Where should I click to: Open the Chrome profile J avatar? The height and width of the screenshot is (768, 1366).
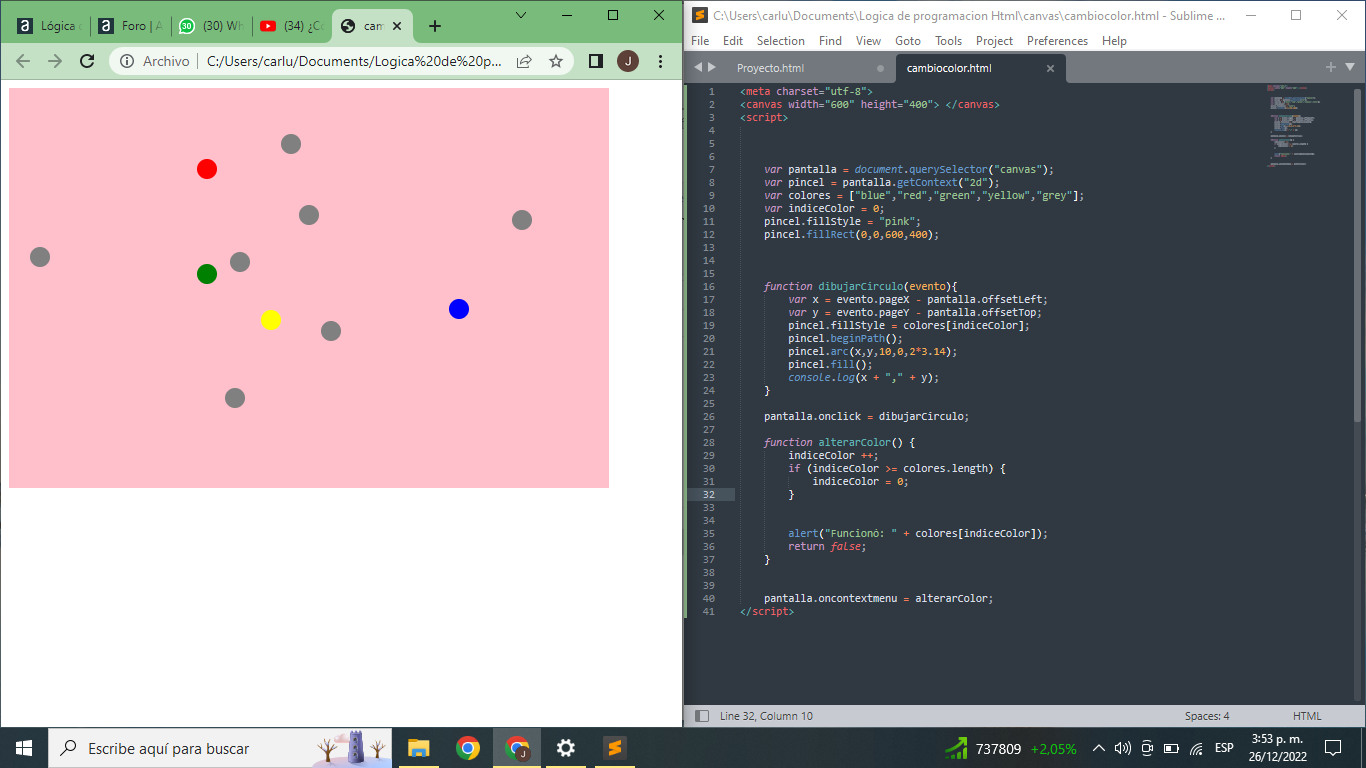[x=628, y=61]
